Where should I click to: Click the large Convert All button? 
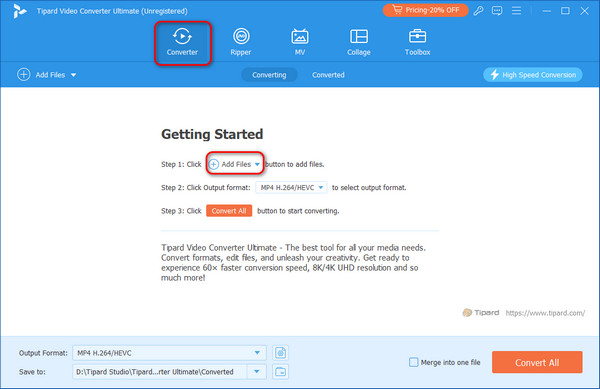point(537,362)
